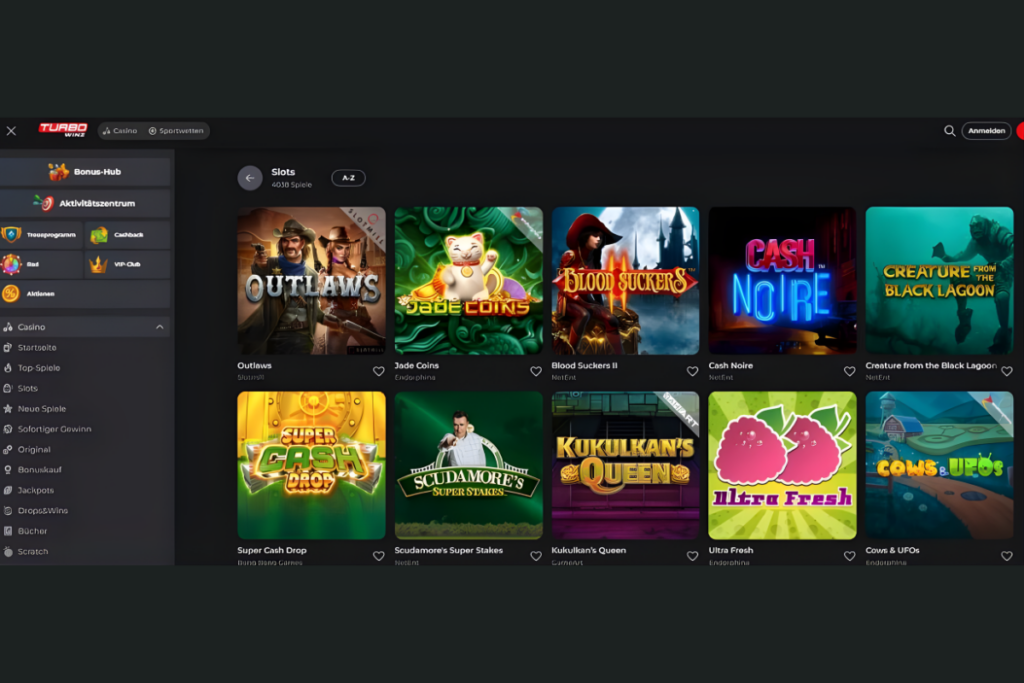This screenshot has height=683, width=1024.
Task: Open the Bonus-Hub gift icon button
Action: (x=85, y=172)
